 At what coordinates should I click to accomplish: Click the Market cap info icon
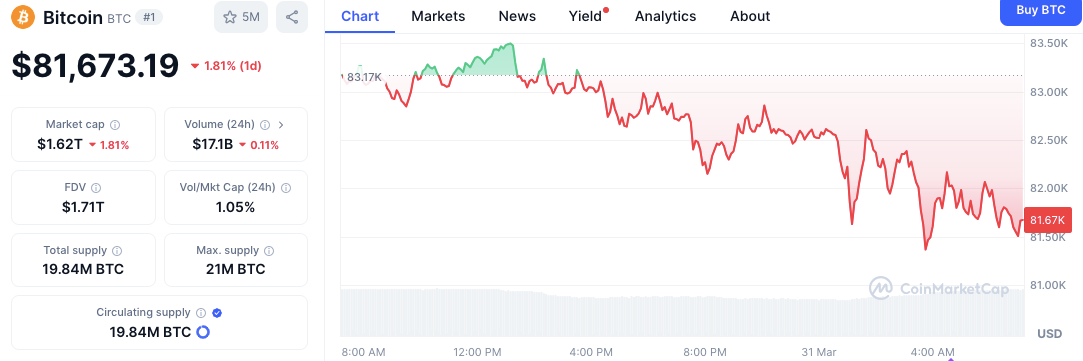click(x=115, y=125)
